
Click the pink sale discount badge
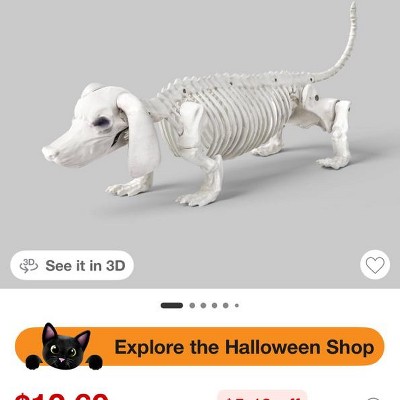pyautogui.click(x=262, y=395)
